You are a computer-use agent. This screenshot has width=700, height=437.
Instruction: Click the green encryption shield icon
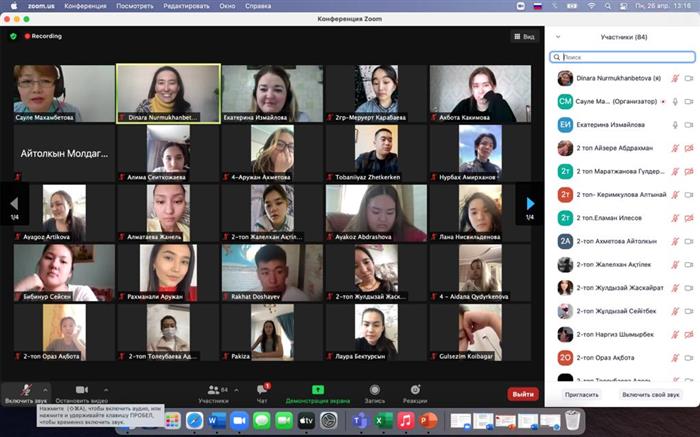pyautogui.click(x=13, y=36)
